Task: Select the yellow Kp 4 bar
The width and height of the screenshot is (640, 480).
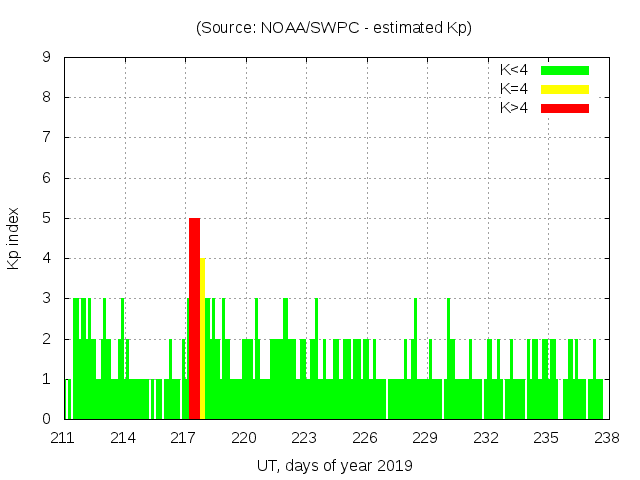Action: click(203, 338)
